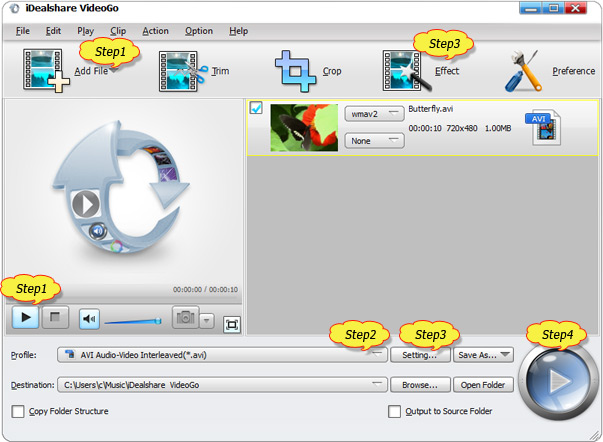Open the Option menu
The height and width of the screenshot is (442, 603).
[199, 31]
